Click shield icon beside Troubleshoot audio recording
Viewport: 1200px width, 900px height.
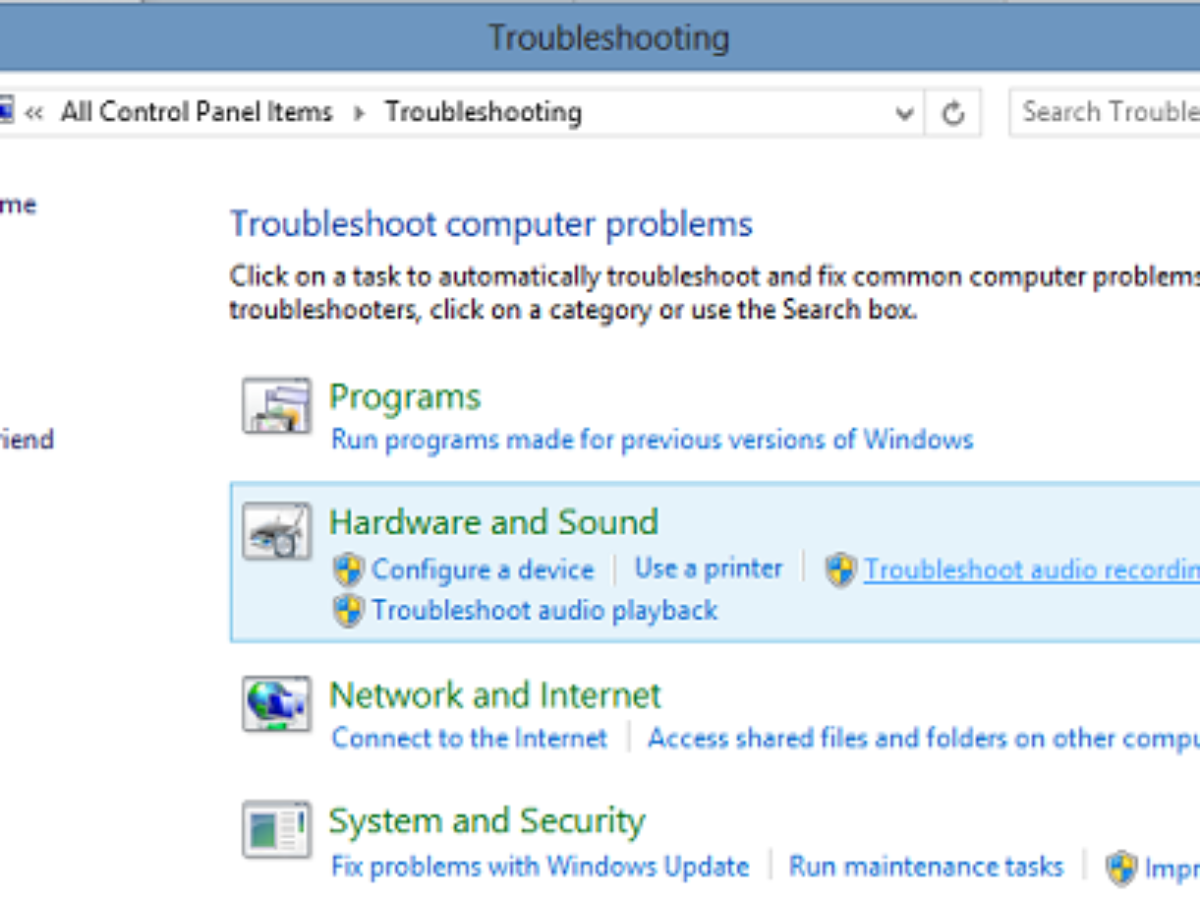841,570
